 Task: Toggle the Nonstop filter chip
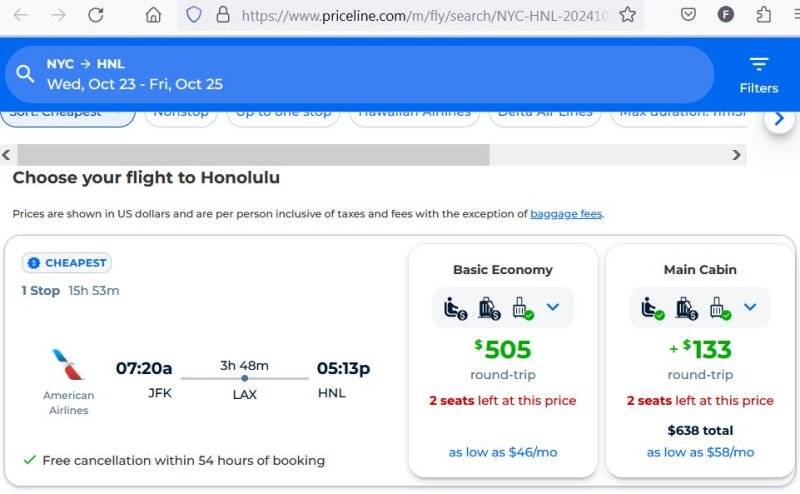point(181,113)
